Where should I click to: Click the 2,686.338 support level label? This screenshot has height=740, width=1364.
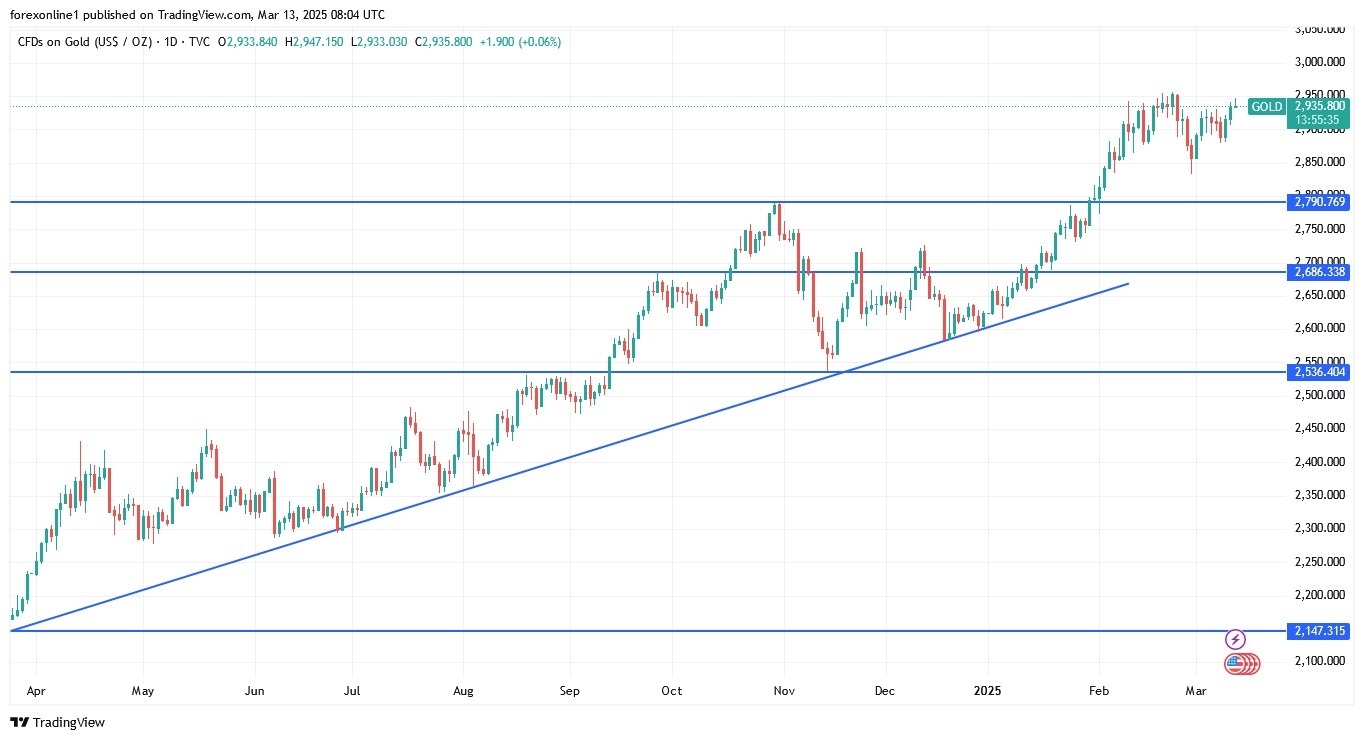point(1318,272)
